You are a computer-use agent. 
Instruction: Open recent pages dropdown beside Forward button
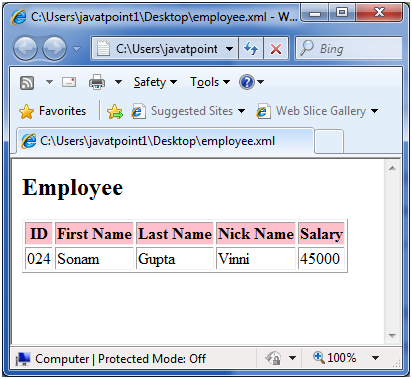point(77,49)
